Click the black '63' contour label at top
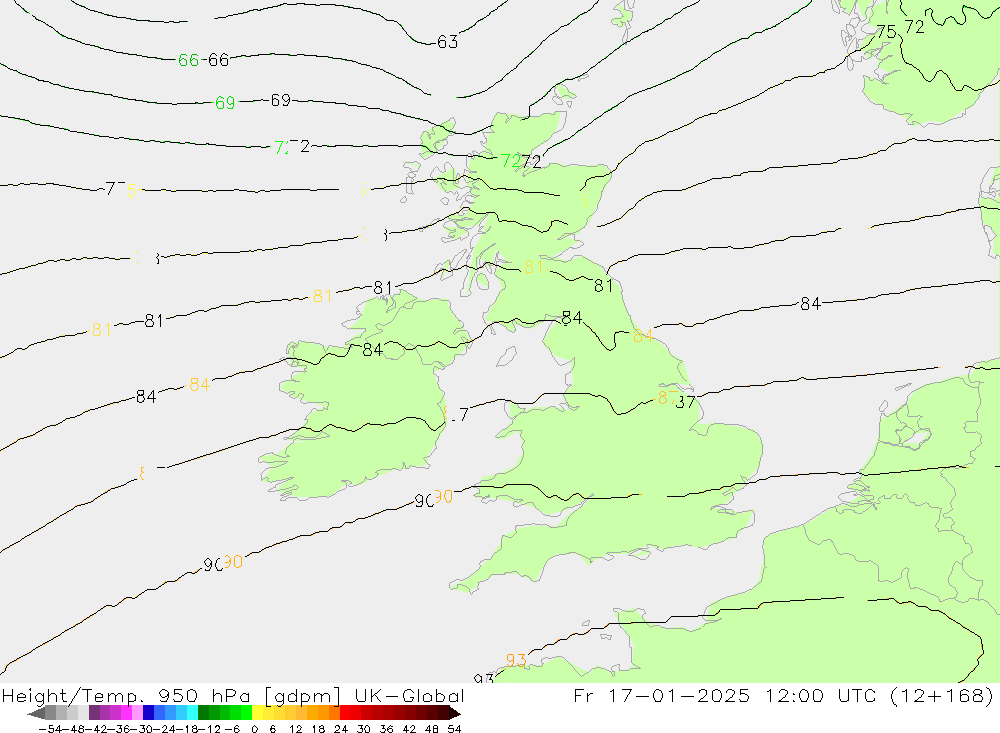The image size is (1000, 733). [447, 42]
